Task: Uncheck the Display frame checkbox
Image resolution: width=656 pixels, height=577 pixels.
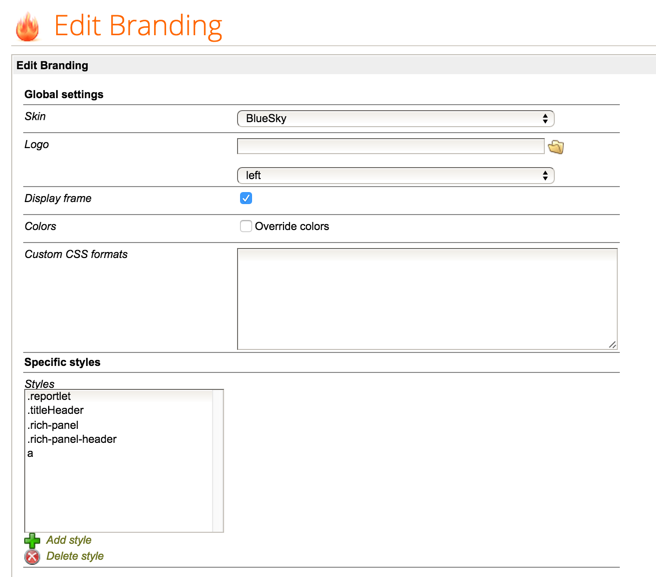Action: tap(246, 198)
